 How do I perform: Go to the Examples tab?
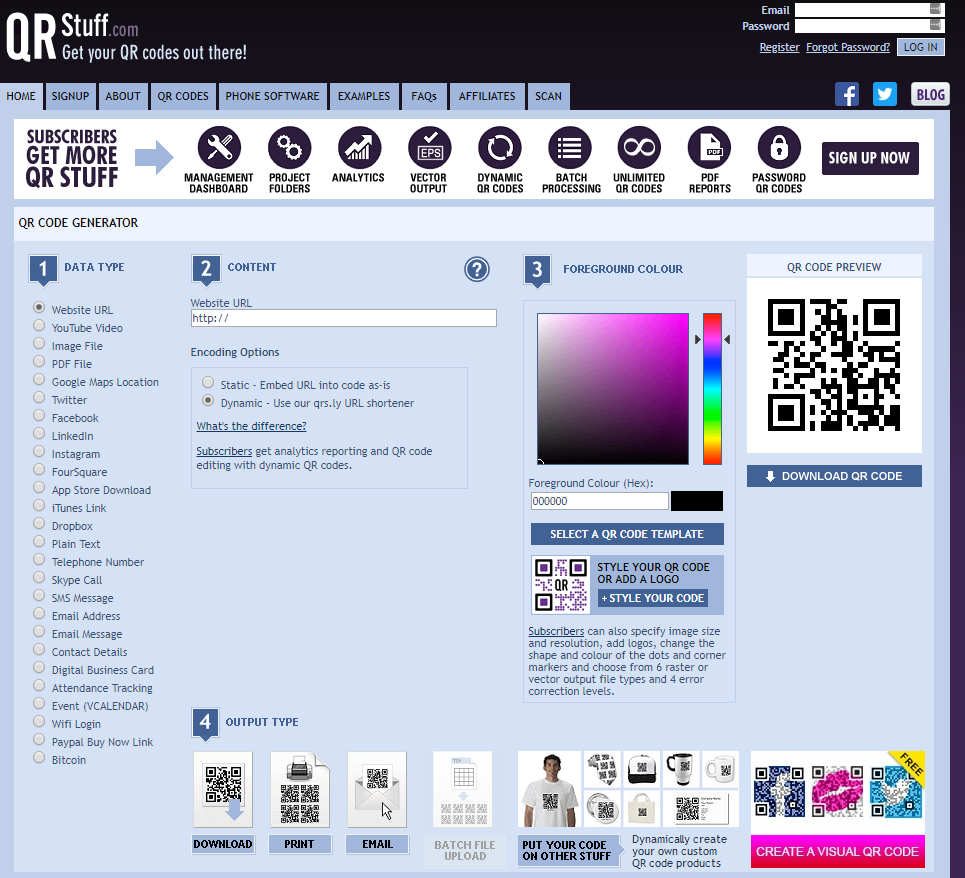(x=364, y=97)
